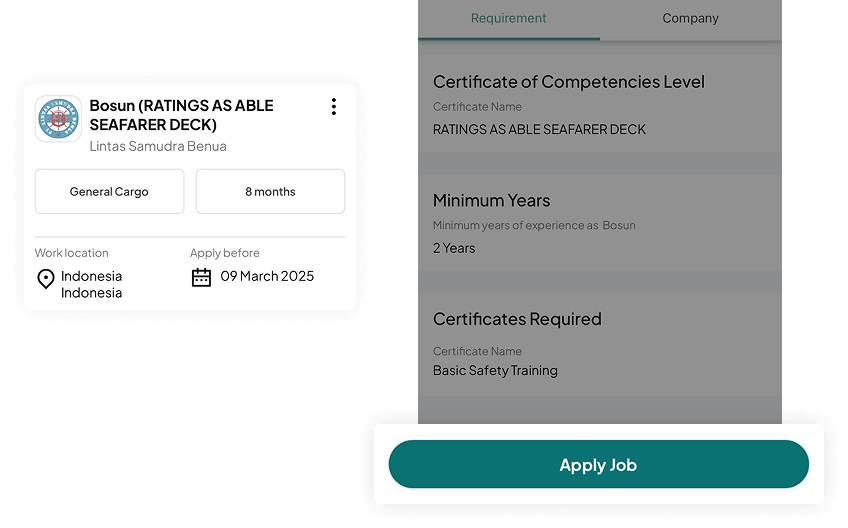Click the calendar icon beside apply date

pyautogui.click(x=201, y=277)
